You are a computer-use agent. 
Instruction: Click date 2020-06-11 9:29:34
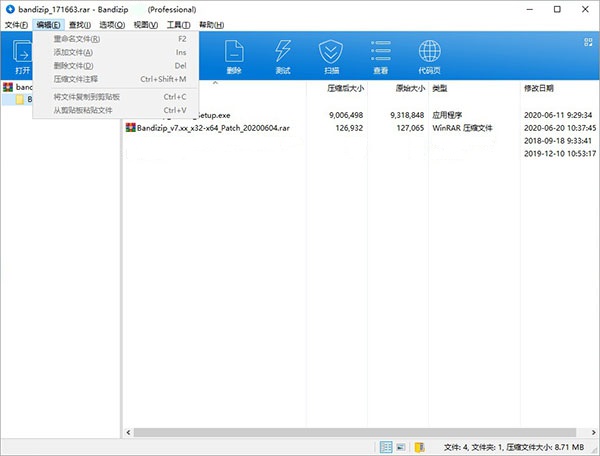[x=558, y=115]
